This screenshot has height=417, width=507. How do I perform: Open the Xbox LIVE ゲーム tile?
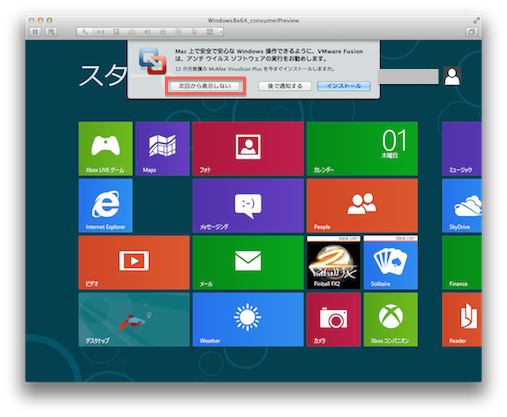(105, 149)
